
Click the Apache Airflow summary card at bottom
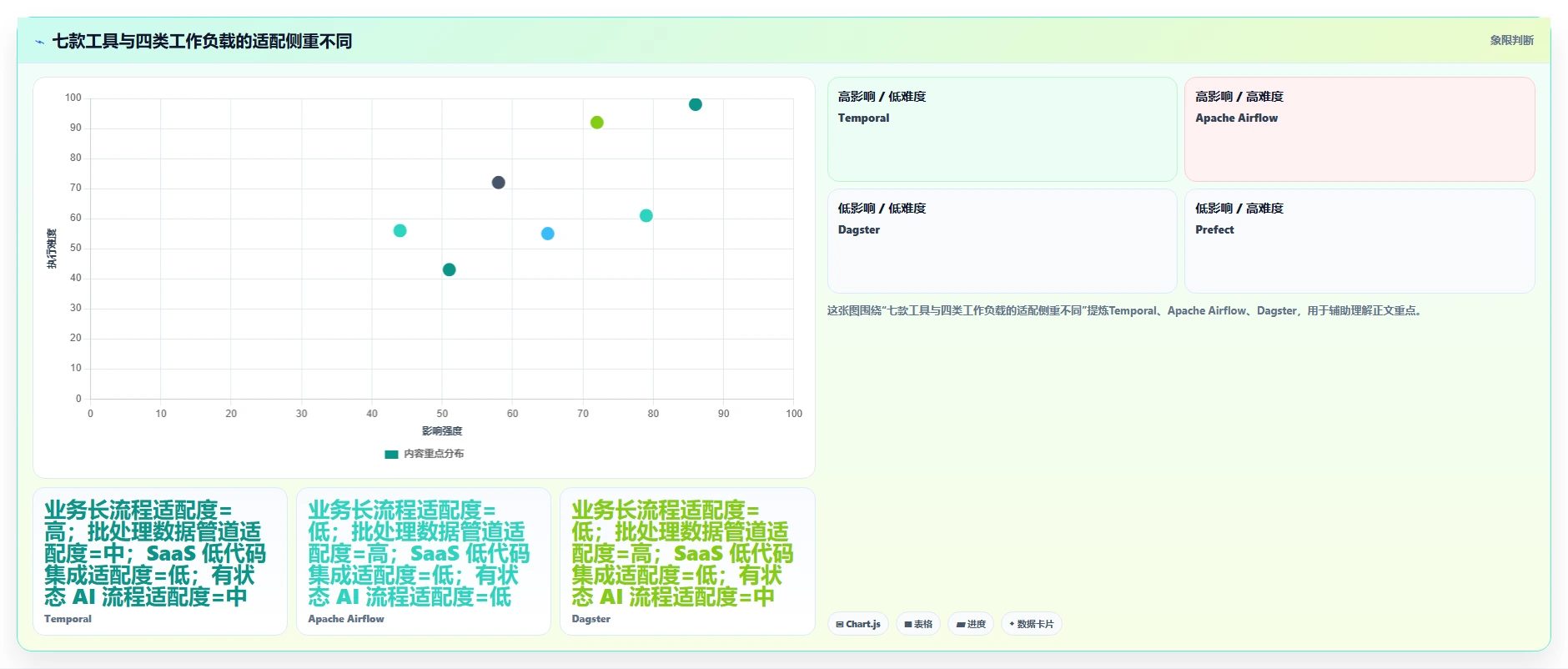(424, 561)
